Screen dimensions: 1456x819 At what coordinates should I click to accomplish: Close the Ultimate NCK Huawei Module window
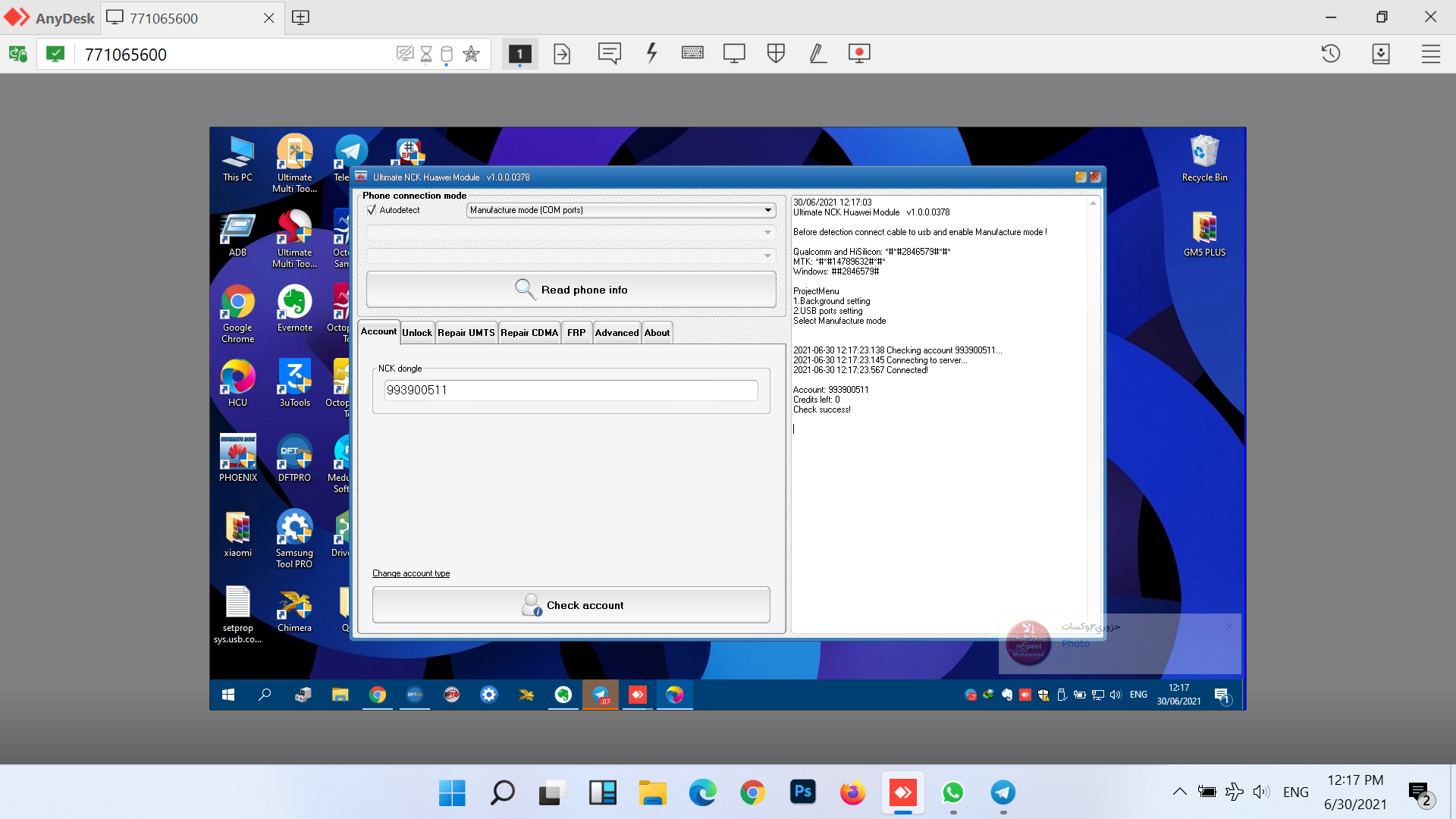tap(1095, 177)
